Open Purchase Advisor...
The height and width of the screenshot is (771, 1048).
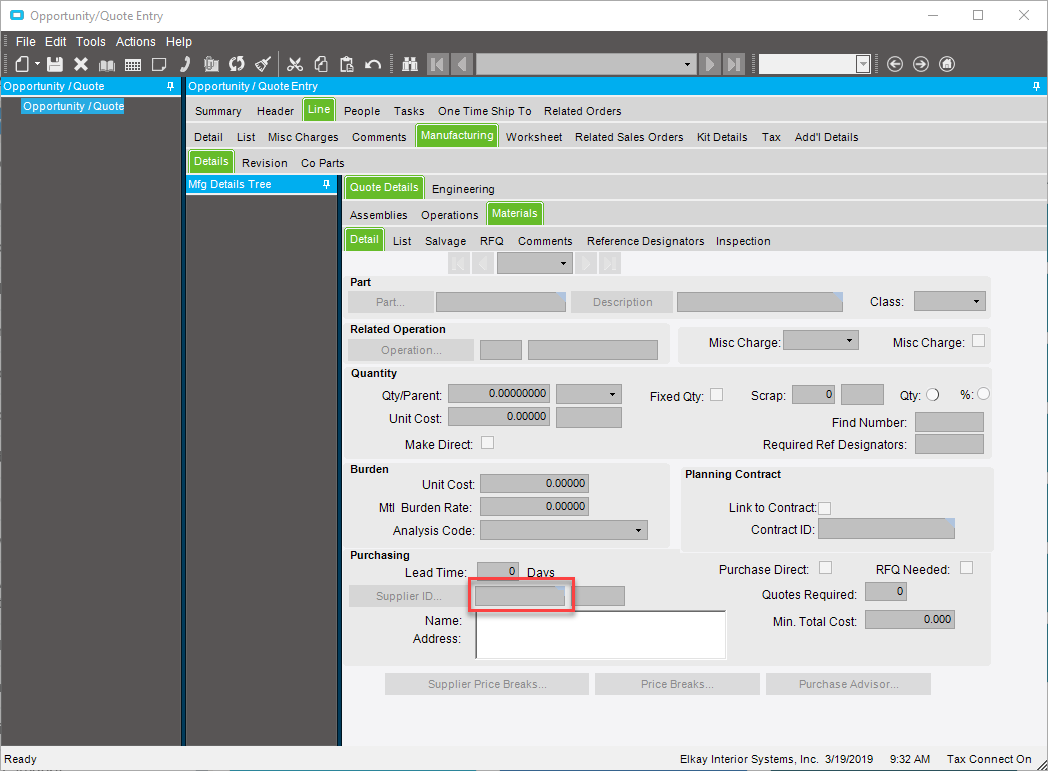pyautogui.click(x=848, y=684)
